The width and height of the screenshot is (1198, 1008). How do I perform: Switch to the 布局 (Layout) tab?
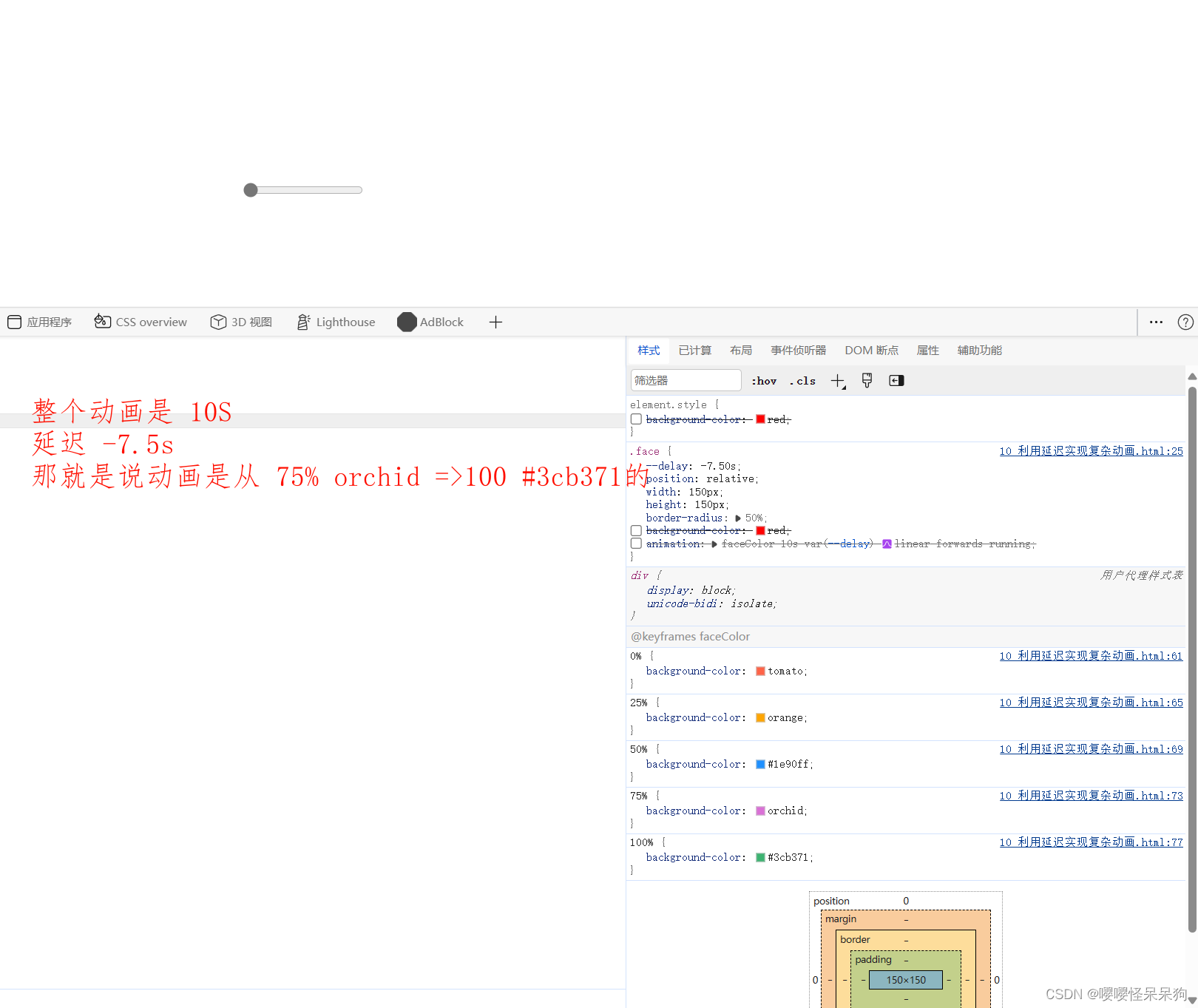[x=741, y=351]
